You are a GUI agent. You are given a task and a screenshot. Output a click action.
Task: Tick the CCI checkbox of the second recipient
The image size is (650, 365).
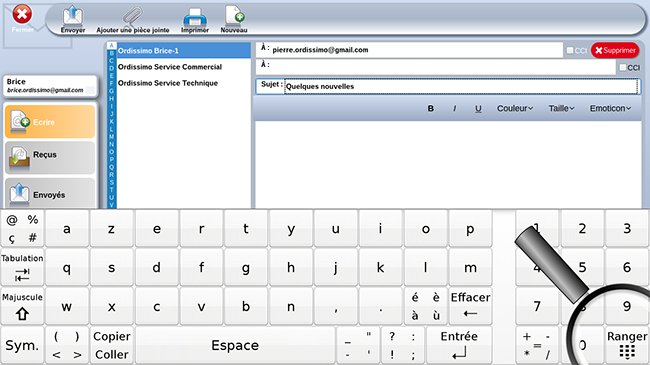tap(623, 67)
